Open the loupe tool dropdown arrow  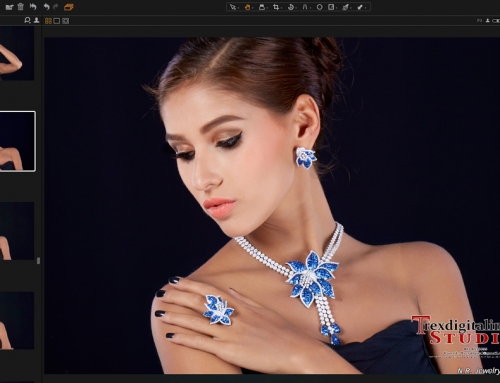pos(267,8)
